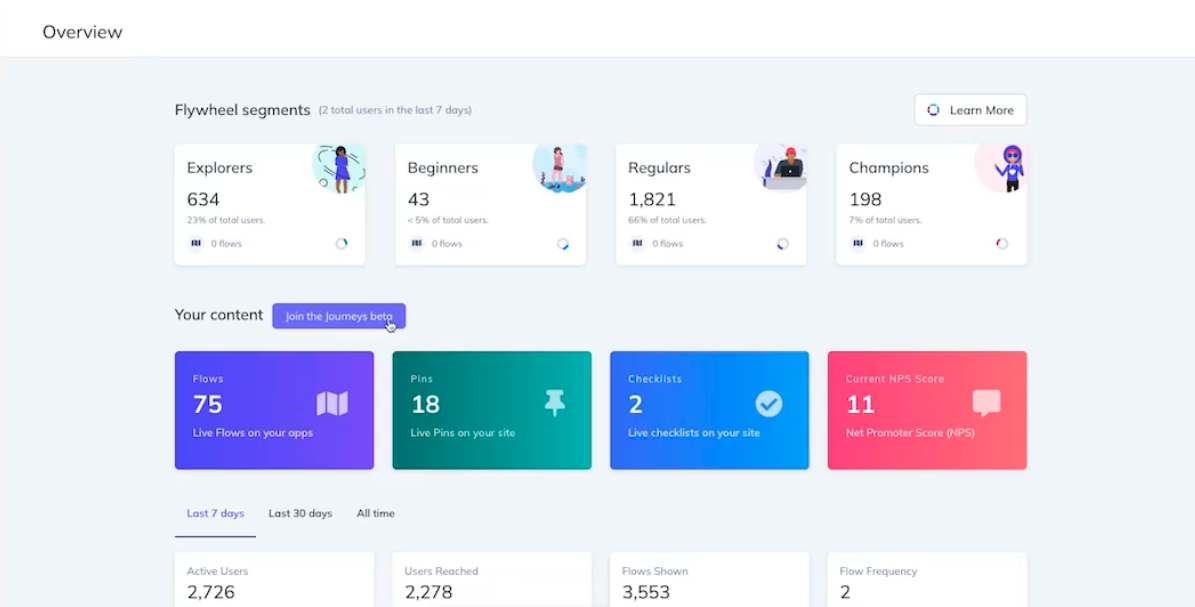
Task: Select the All time filter tab
Action: click(375, 513)
